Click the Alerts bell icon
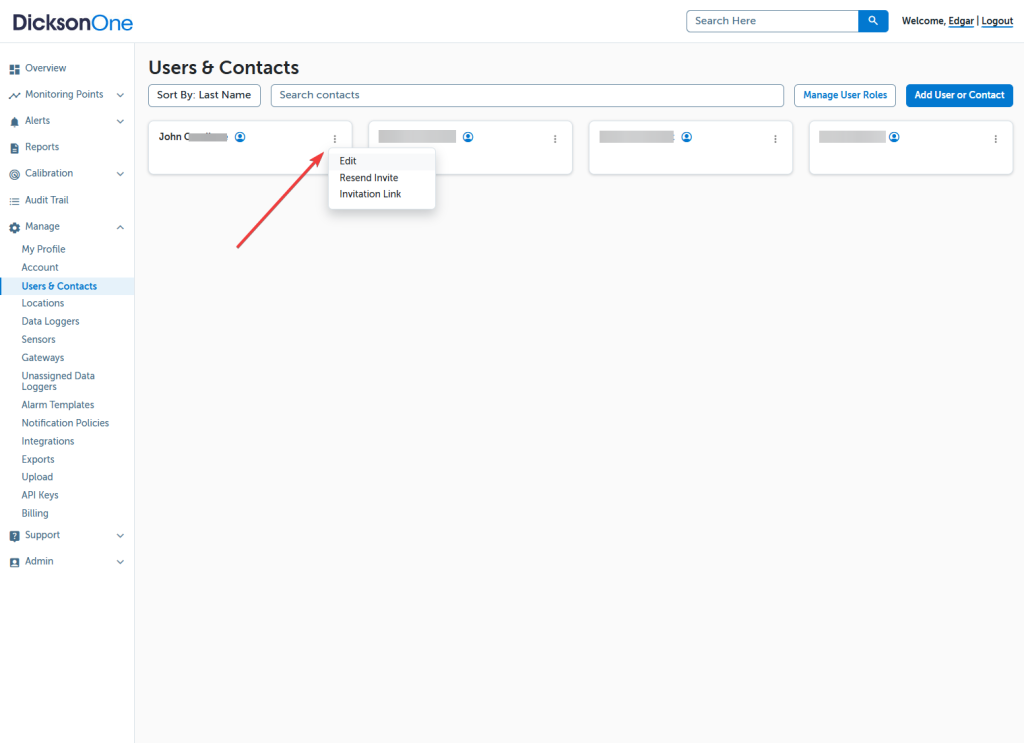This screenshot has height=743, width=1024. (14, 121)
